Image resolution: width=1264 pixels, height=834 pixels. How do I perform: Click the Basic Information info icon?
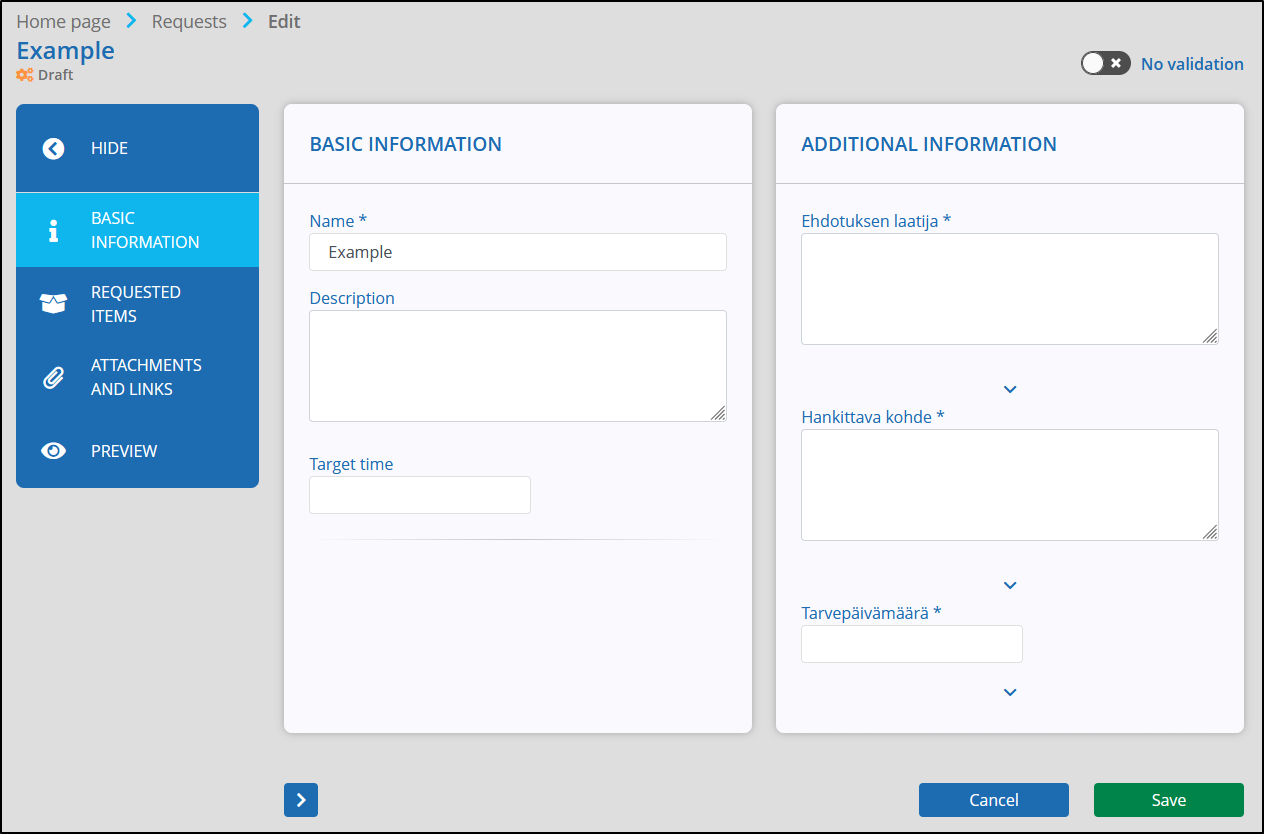tap(54, 230)
